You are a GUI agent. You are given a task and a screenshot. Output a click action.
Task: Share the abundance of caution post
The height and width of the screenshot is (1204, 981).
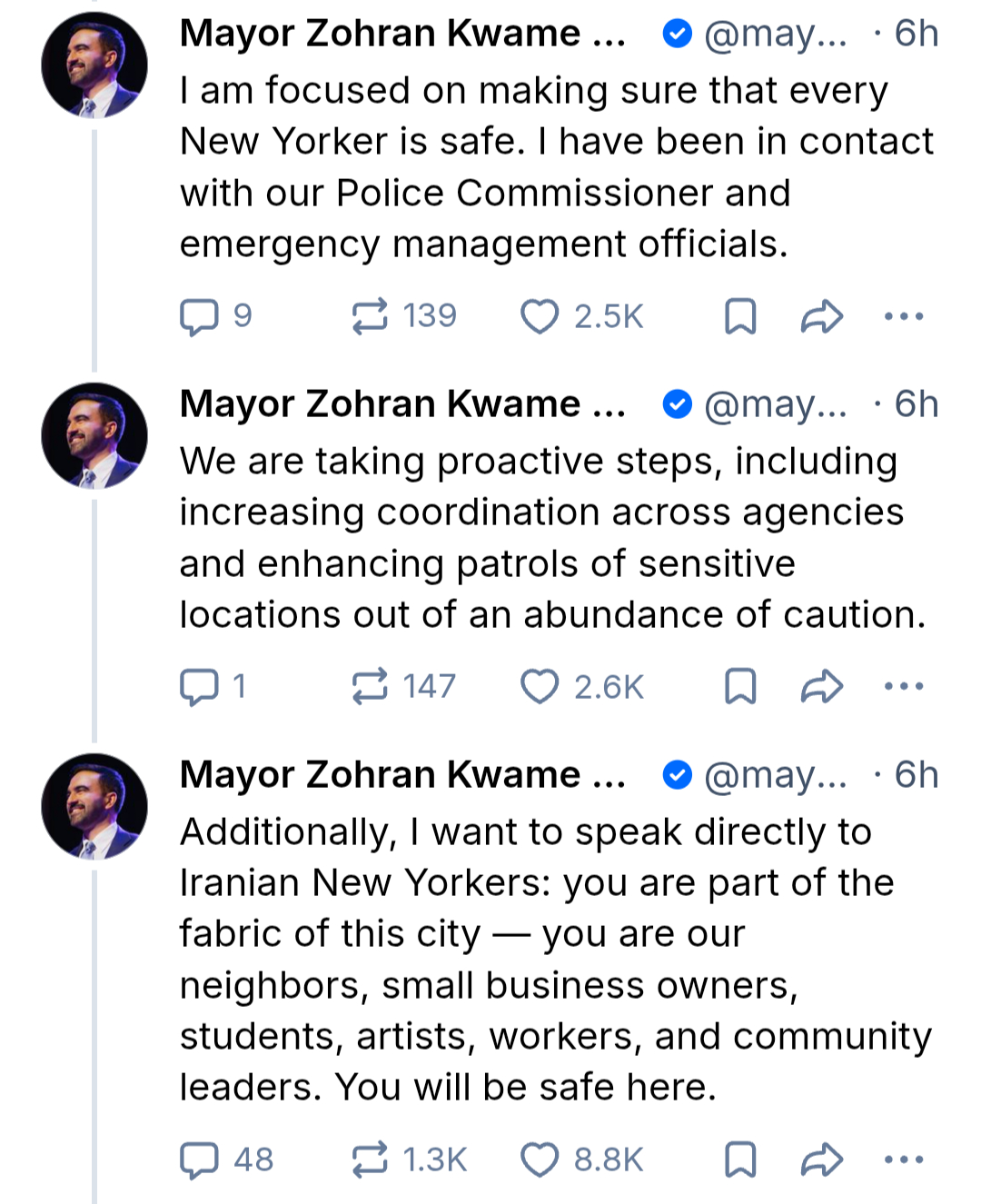click(x=822, y=687)
